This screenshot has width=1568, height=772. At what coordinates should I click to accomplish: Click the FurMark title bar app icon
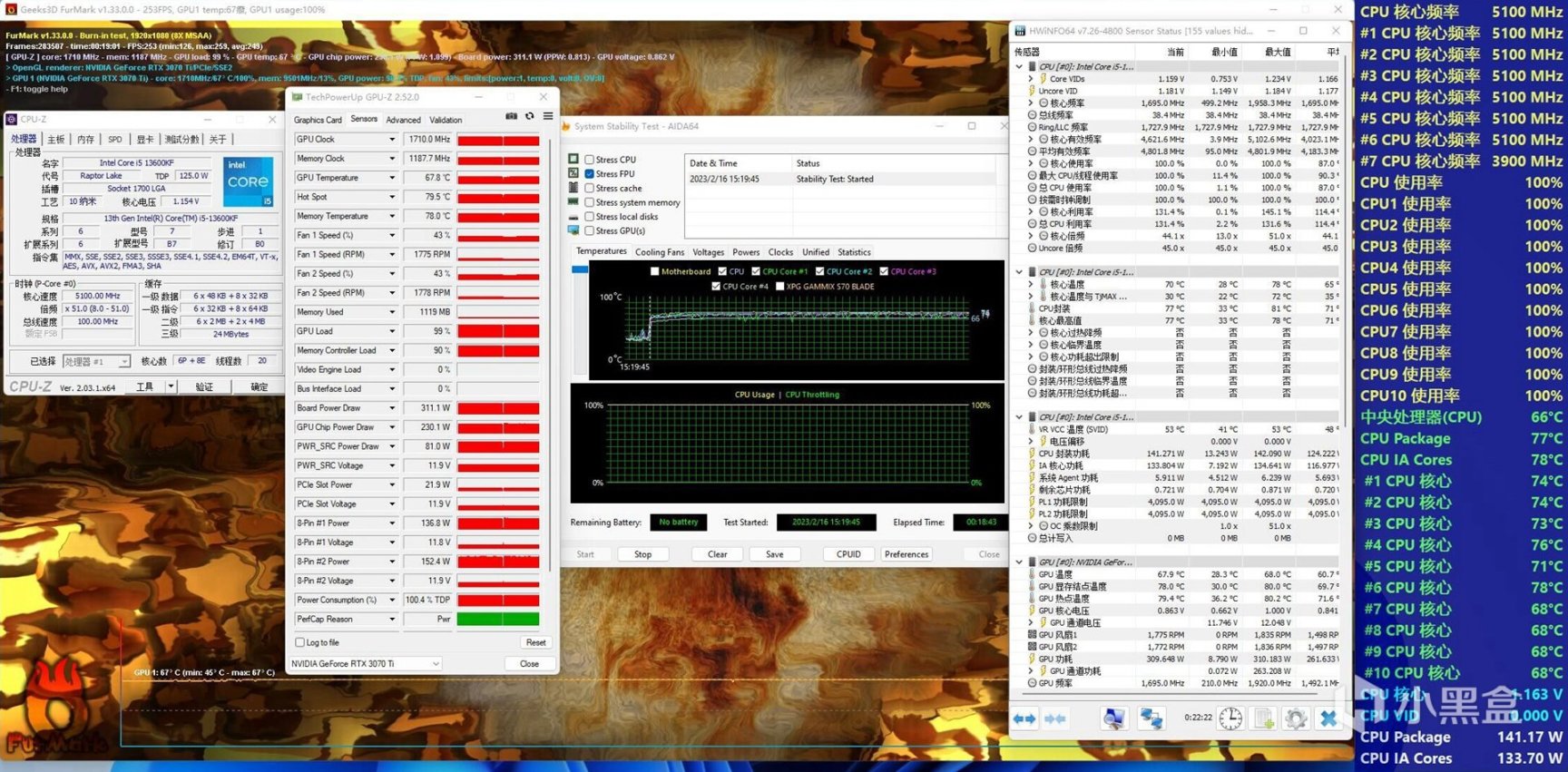10,10
